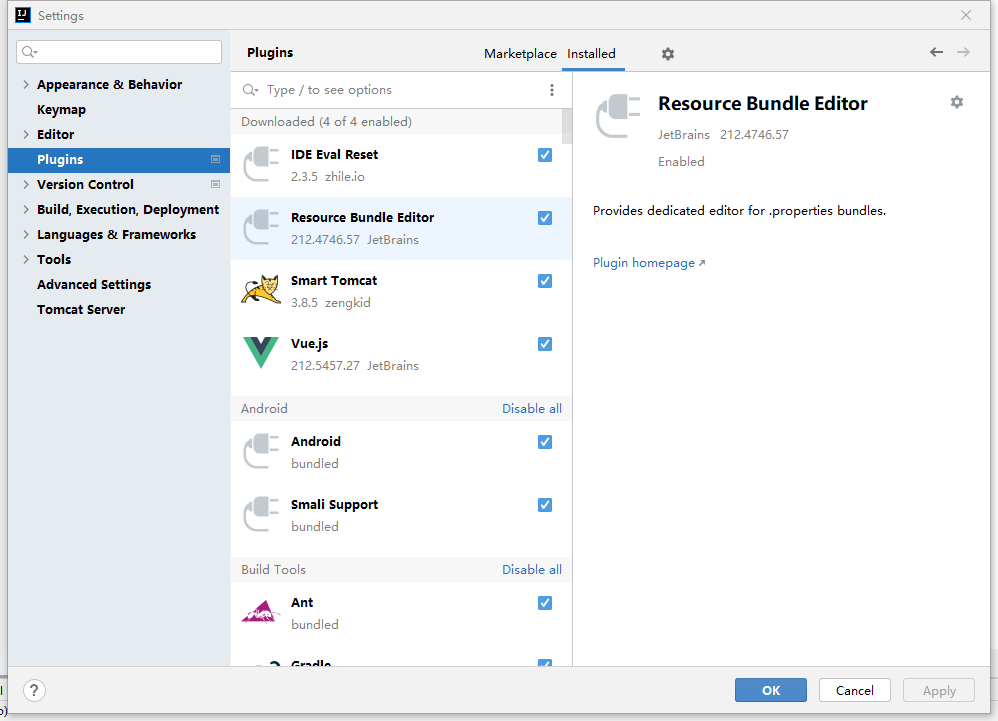Open the Plugin homepage link
Viewport: 998px width, 721px height.
point(649,263)
